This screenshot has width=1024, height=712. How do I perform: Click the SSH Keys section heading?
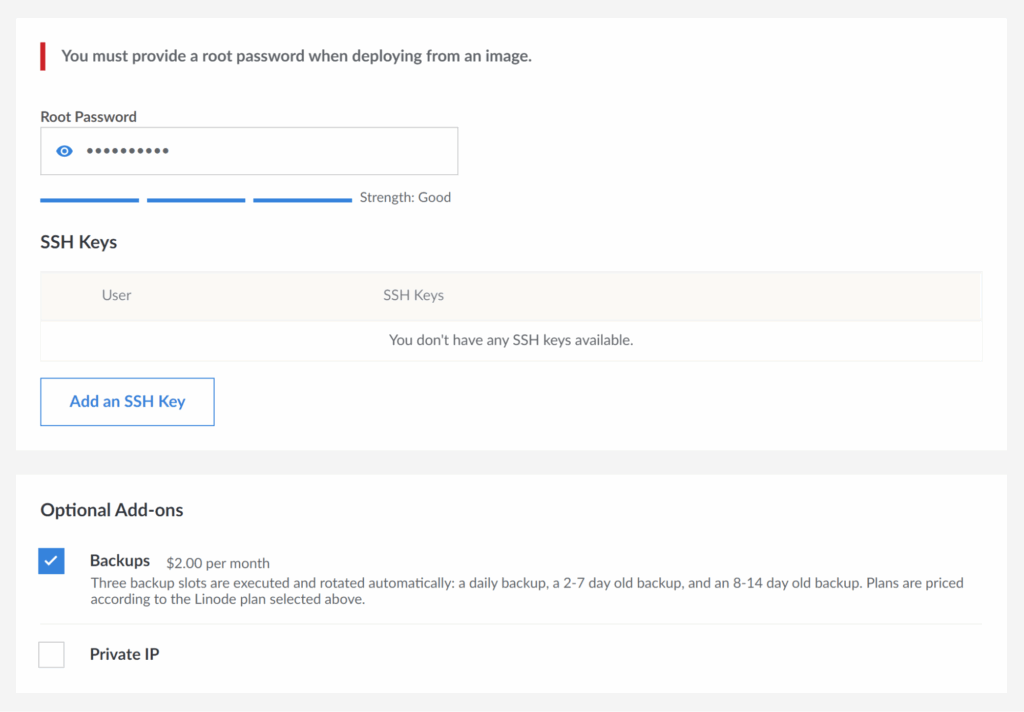coord(78,242)
